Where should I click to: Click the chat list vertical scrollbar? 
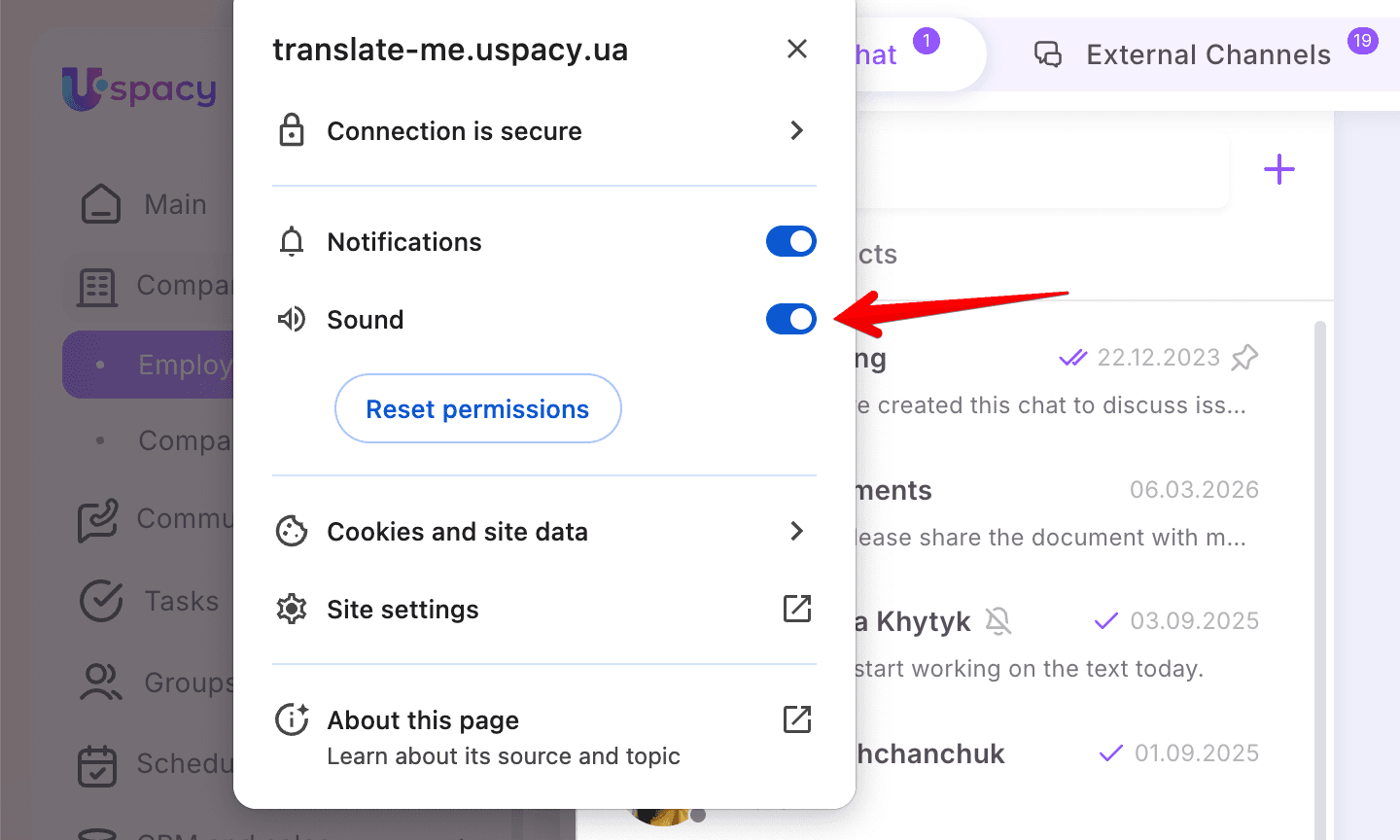(1320, 579)
